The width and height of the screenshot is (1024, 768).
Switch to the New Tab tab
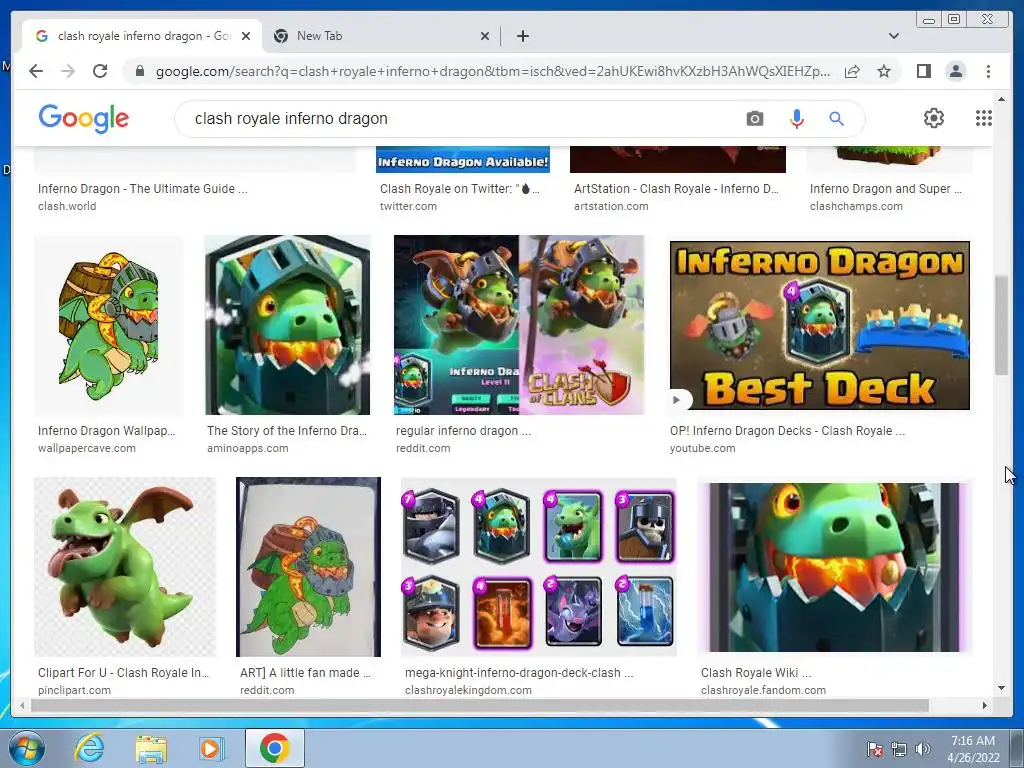pyautogui.click(x=382, y=36)
